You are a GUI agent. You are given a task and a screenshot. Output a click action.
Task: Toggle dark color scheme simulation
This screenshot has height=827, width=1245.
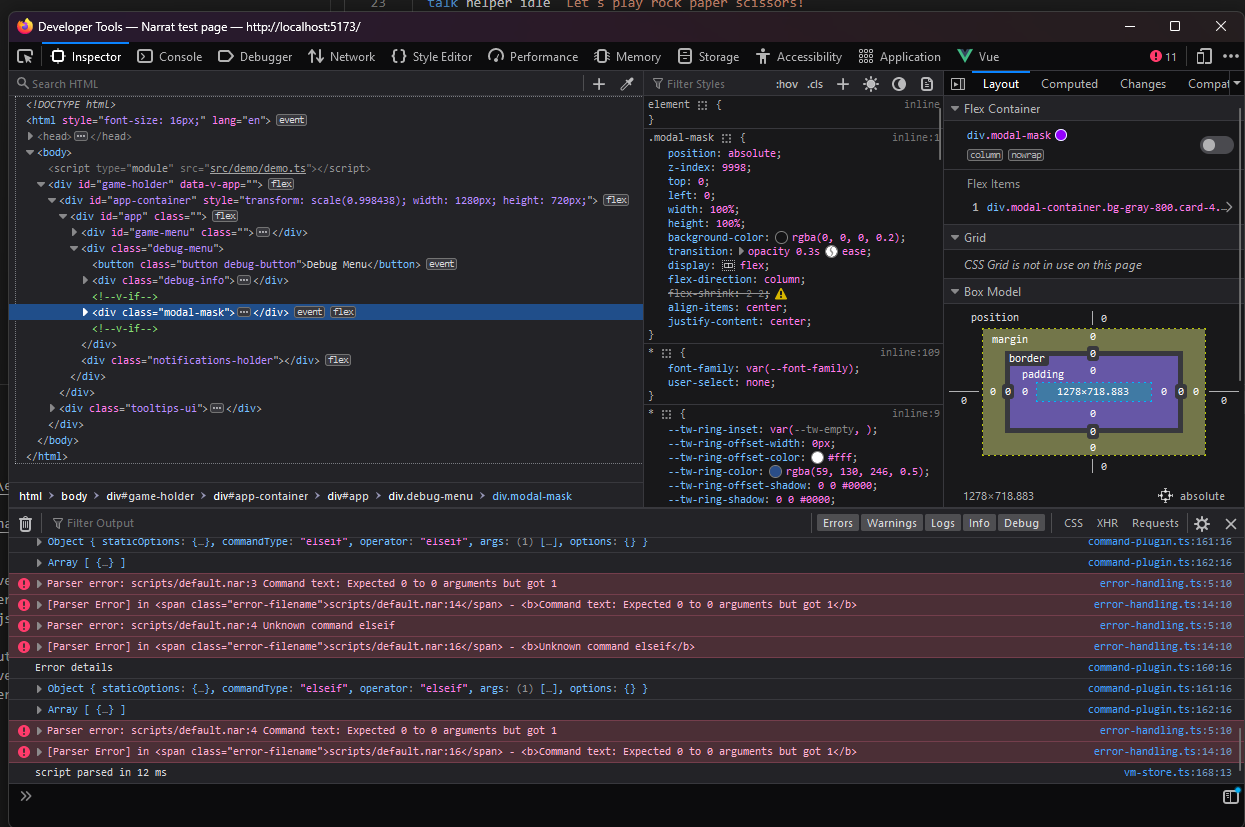899,84
